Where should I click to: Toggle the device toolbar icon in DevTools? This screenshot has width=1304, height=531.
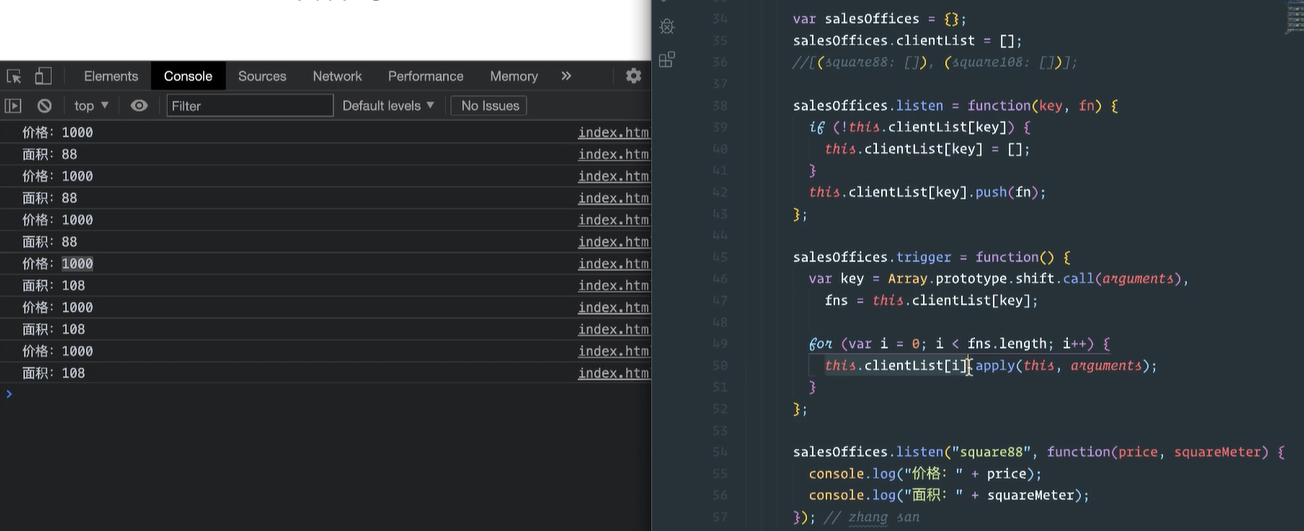pos(43,76)
